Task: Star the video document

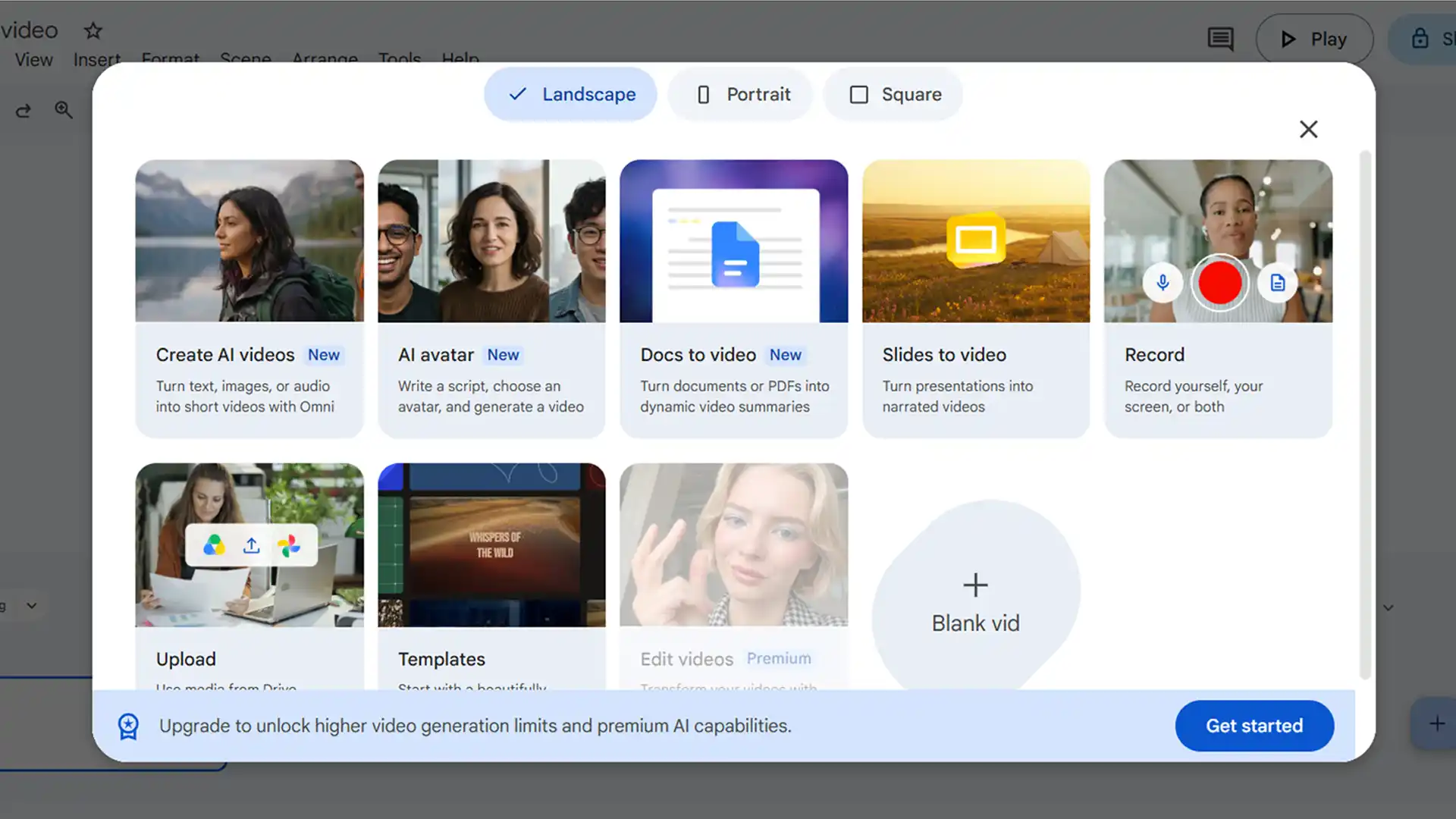Action: (x=93, y=31)
